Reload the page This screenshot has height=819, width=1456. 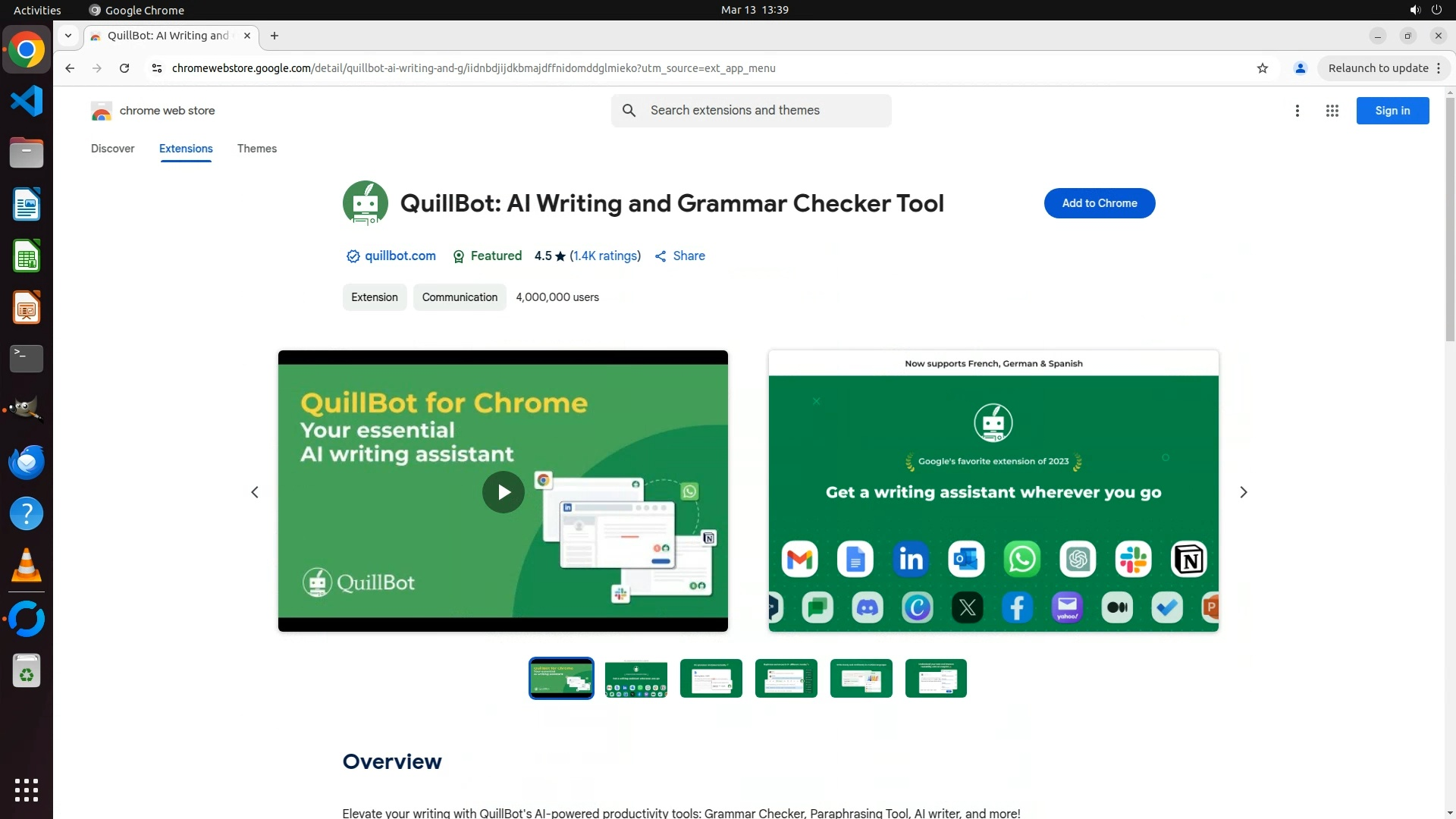124,68
